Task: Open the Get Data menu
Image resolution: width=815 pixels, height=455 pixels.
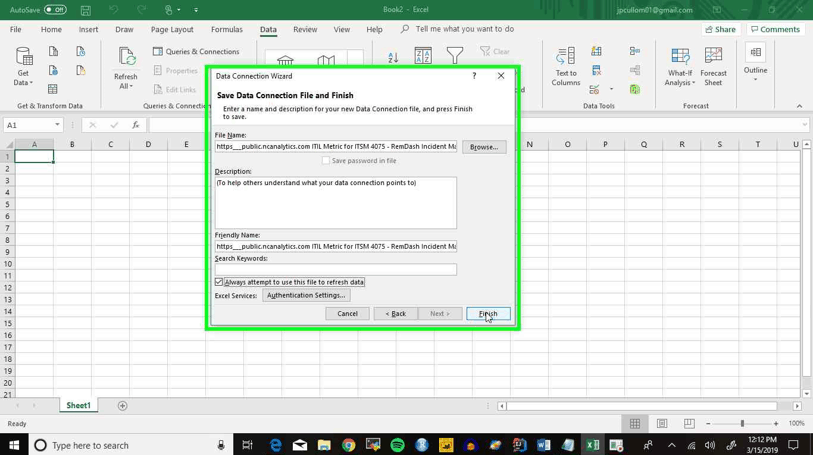Action: 23,66
